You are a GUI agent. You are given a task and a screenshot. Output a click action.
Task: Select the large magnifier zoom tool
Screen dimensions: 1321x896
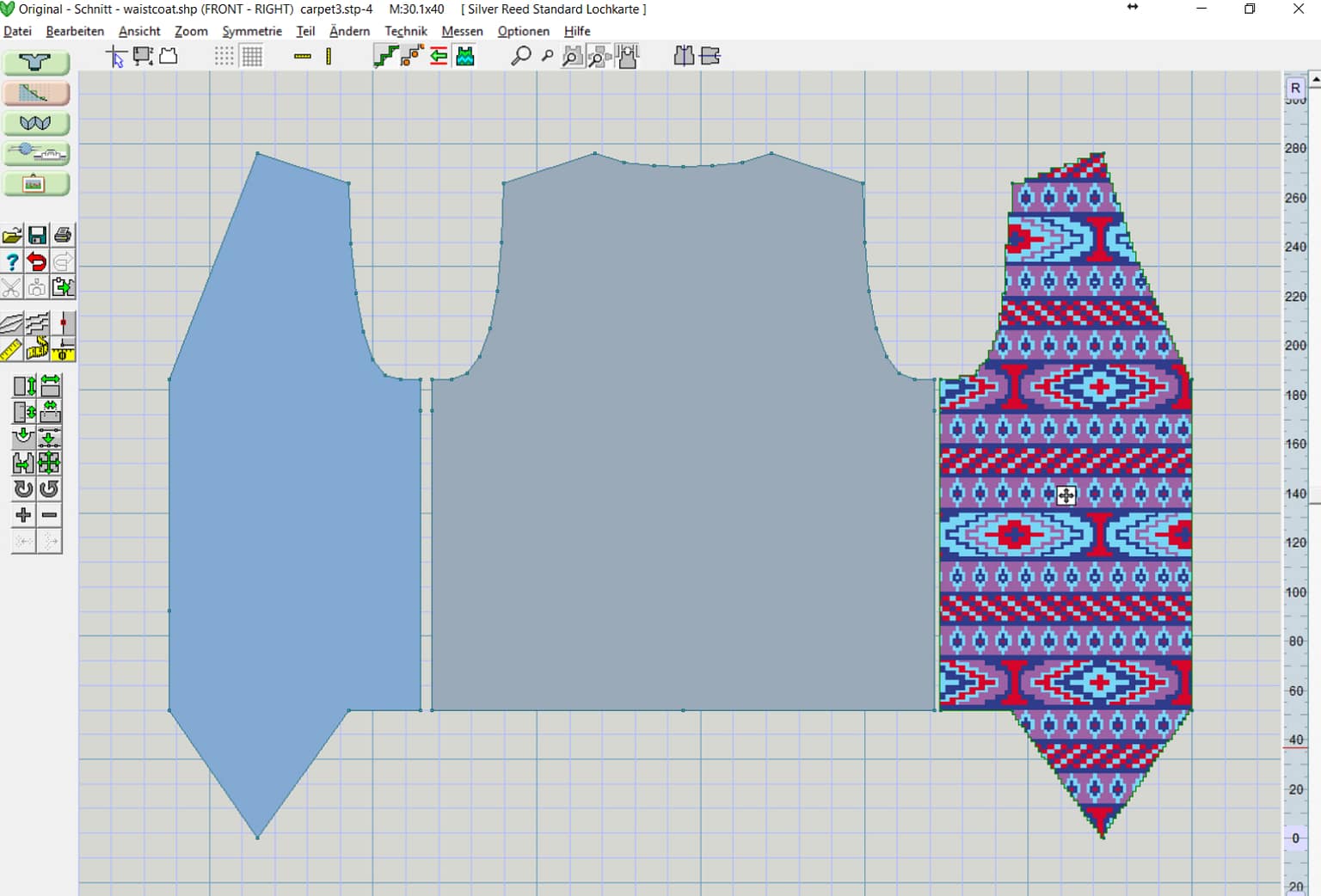pyautogui.click(x=520, y=57)
